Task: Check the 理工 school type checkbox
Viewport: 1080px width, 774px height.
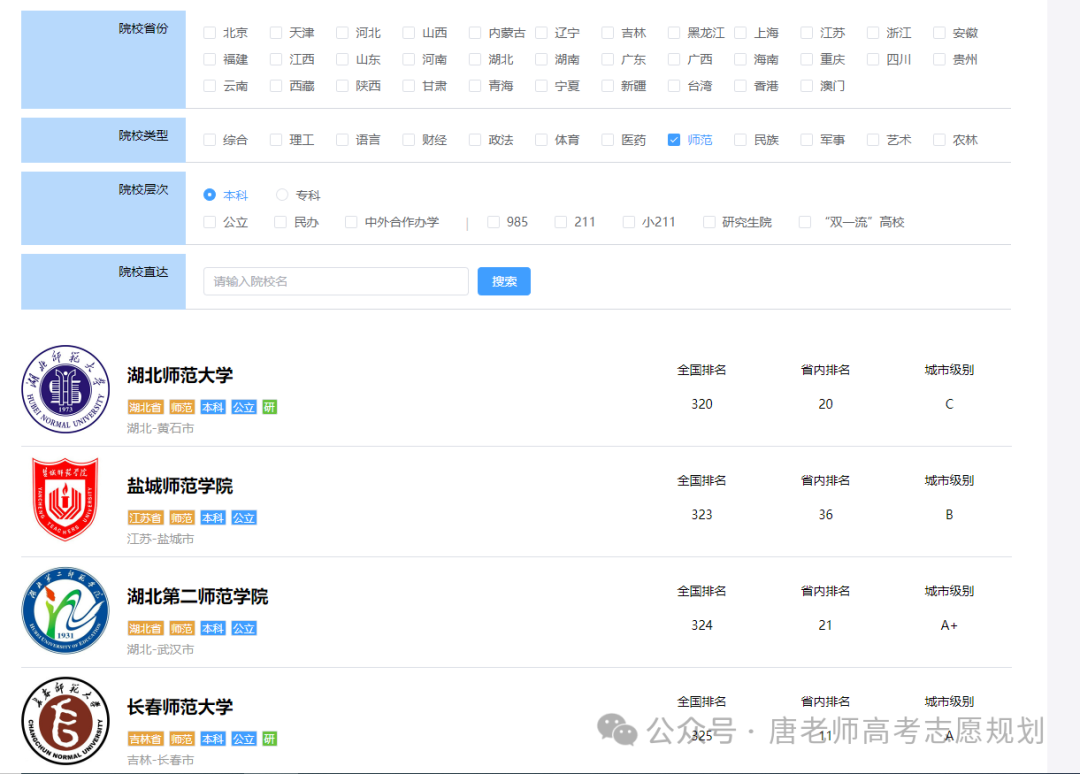Action: coord(276,140)
